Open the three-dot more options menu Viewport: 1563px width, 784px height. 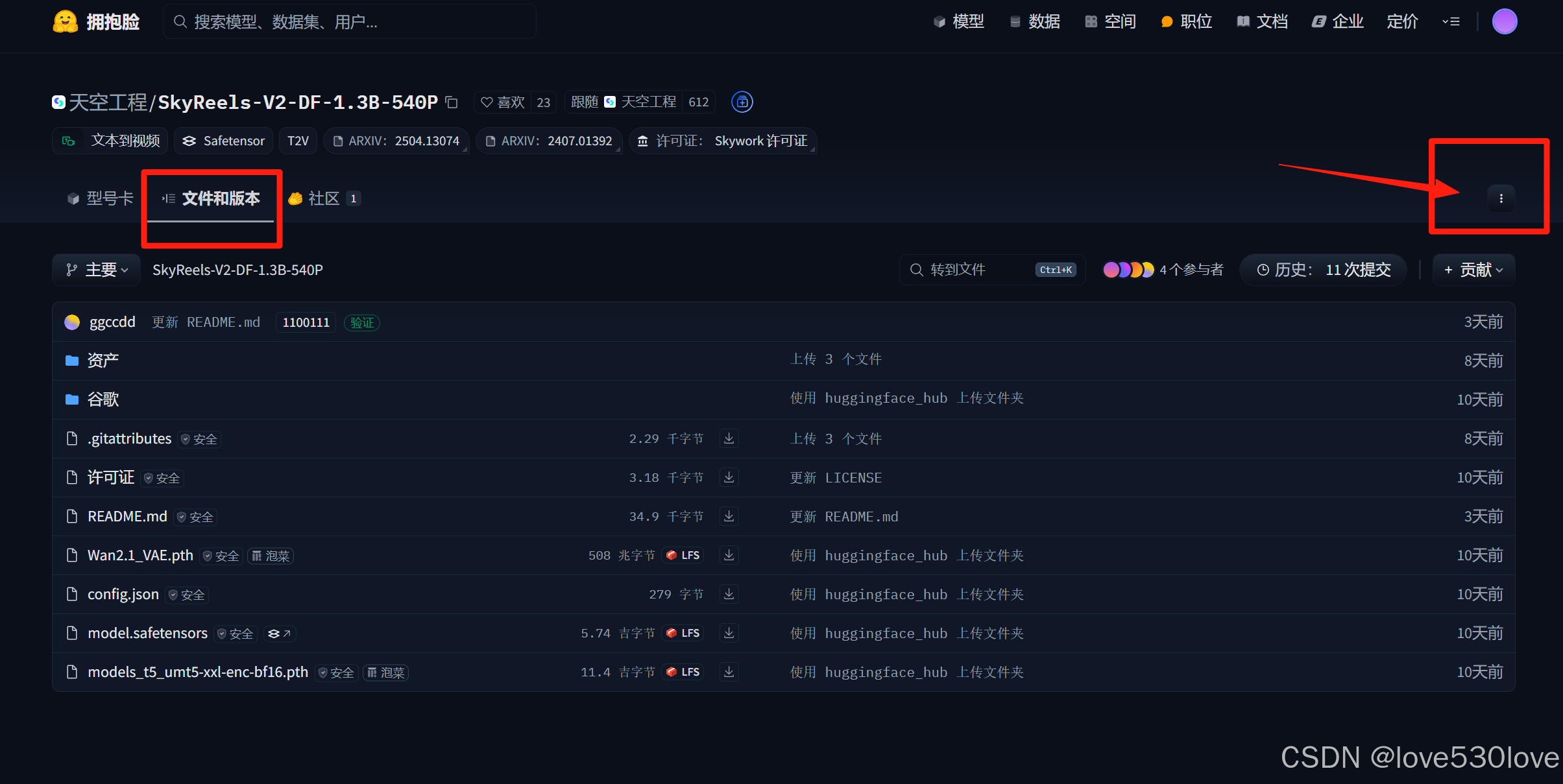click(1501, 198)
